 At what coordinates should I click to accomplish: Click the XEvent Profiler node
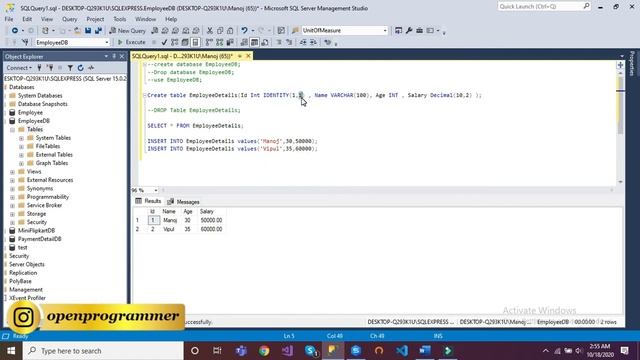(27, 298)
